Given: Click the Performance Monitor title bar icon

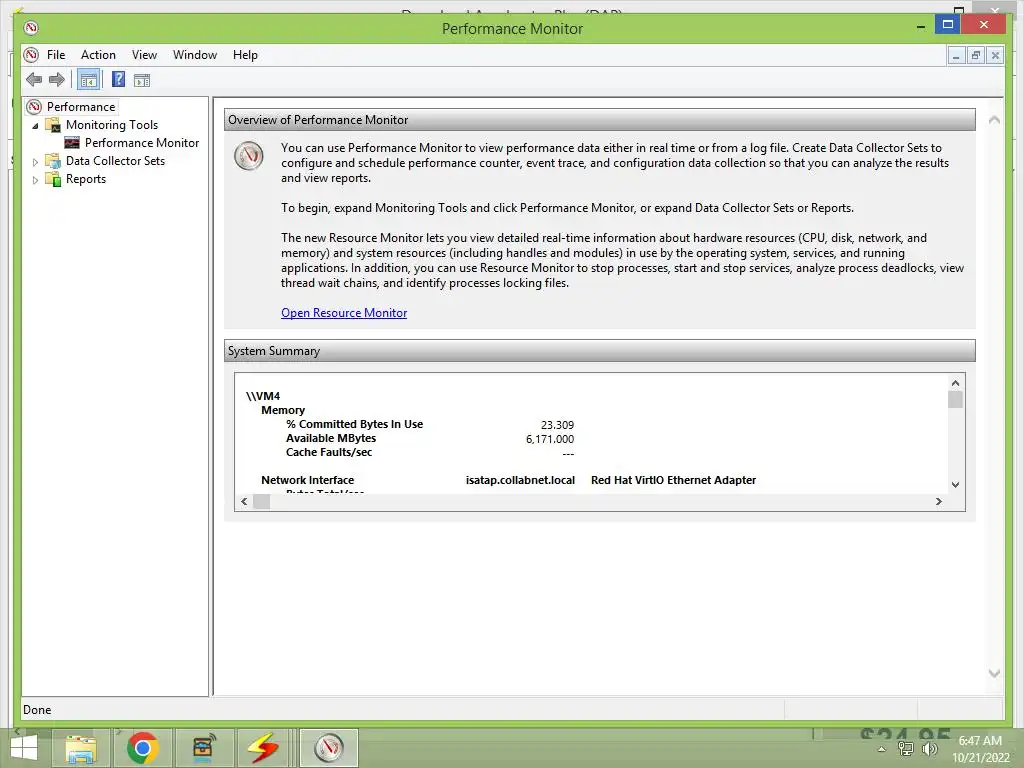Looking at the screenshot, I should pyautogui.click(x=31, y=28).
